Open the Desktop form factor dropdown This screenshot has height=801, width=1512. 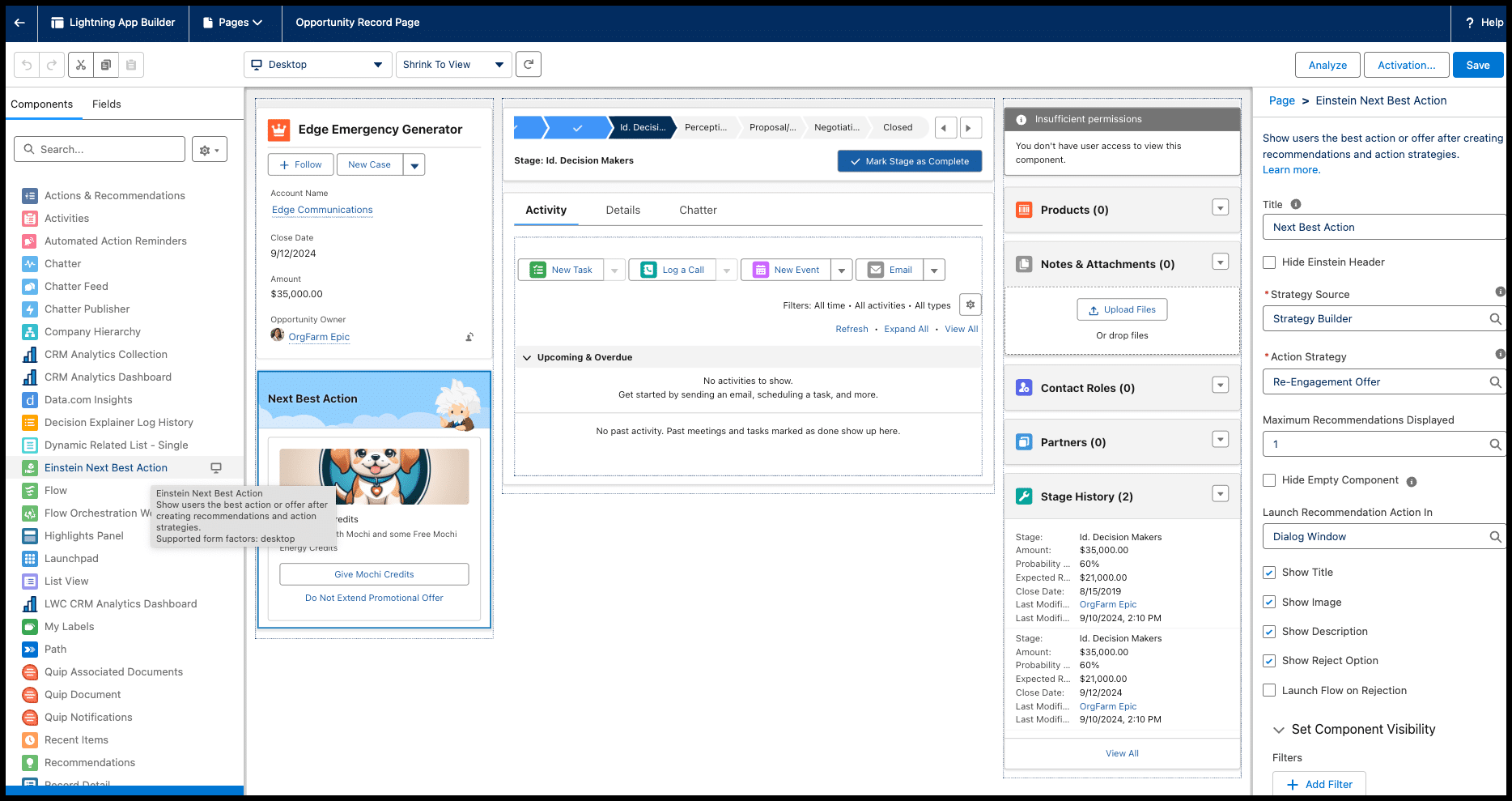click(317, 65)
